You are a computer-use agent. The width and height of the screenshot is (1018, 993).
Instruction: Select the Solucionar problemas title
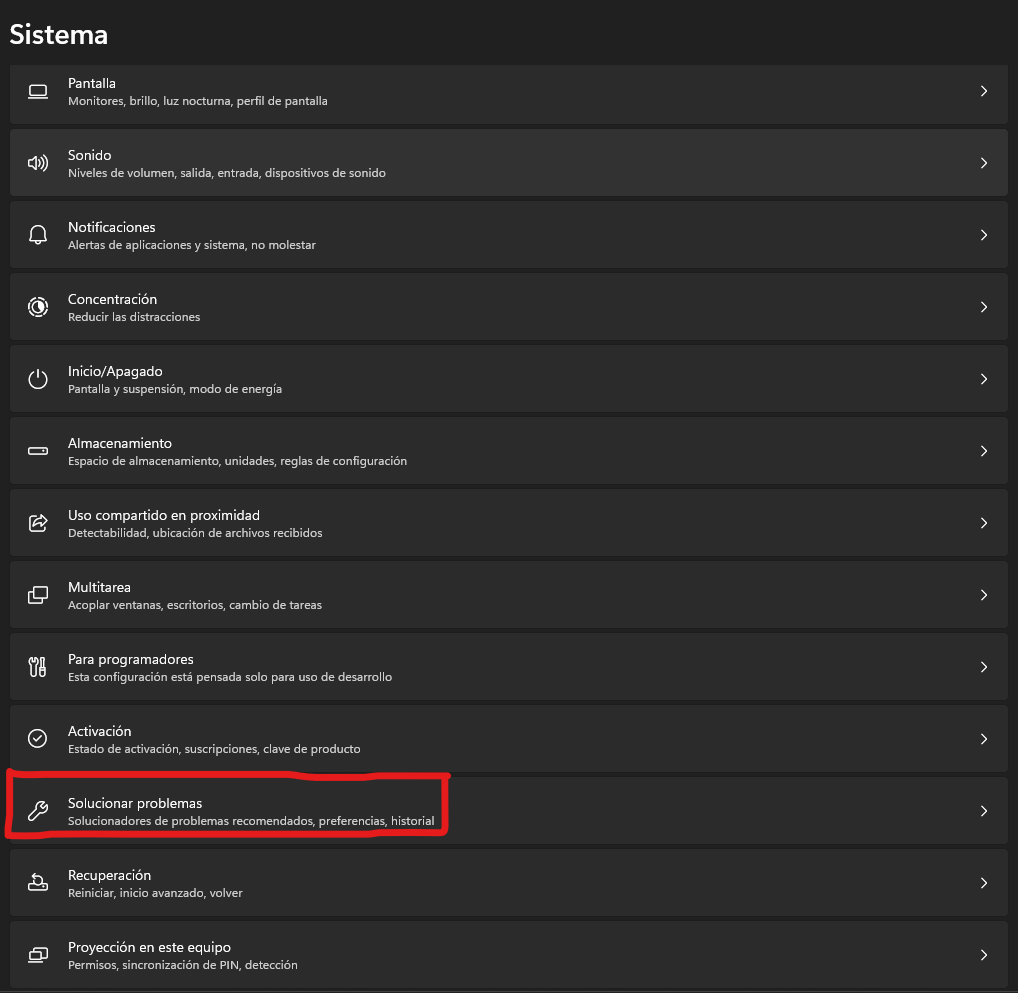[x=135, y=803]
